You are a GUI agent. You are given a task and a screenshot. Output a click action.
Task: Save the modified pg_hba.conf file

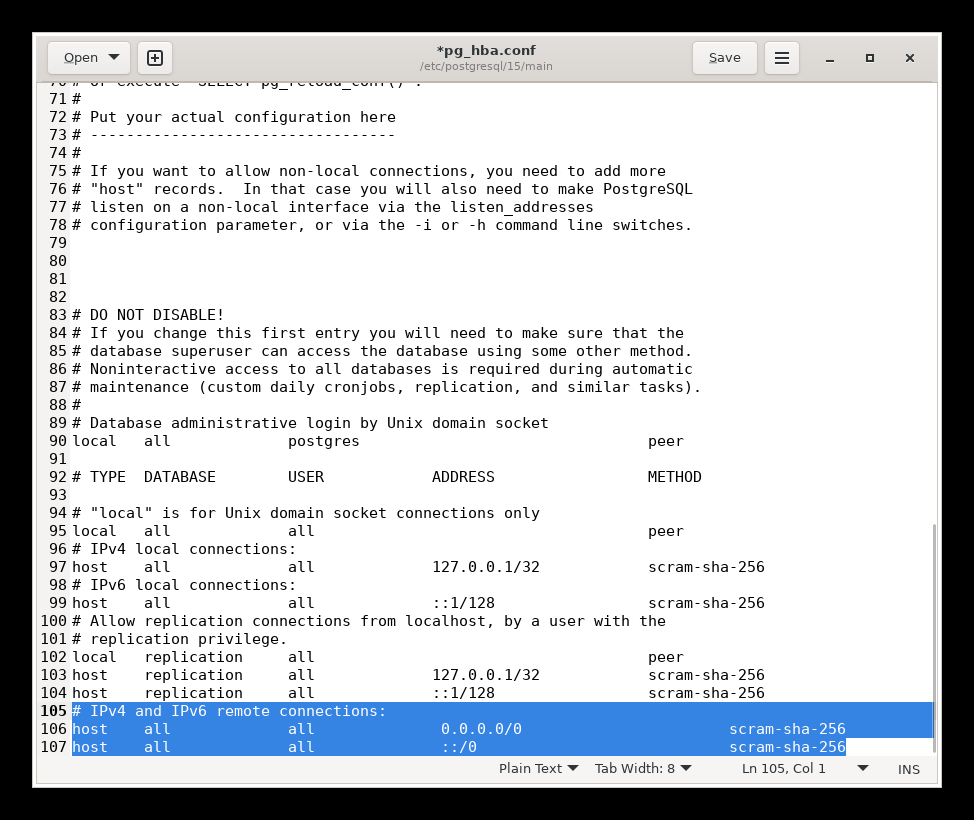[724, 58]
